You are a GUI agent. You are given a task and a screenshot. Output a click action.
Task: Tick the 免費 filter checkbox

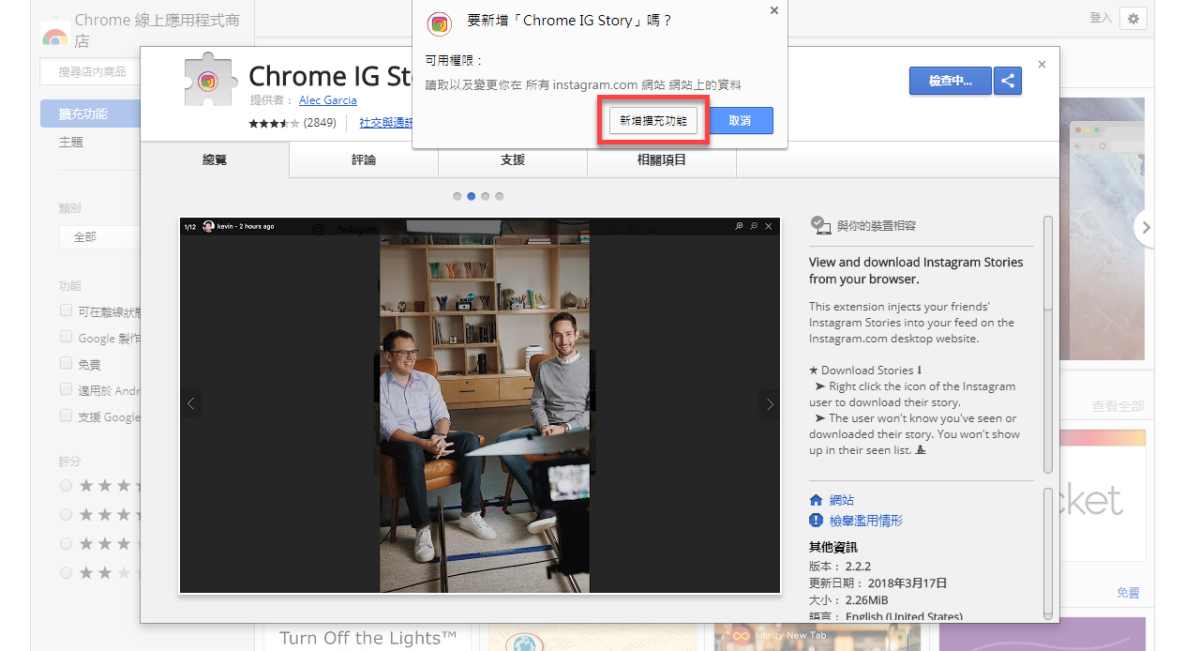66,364
